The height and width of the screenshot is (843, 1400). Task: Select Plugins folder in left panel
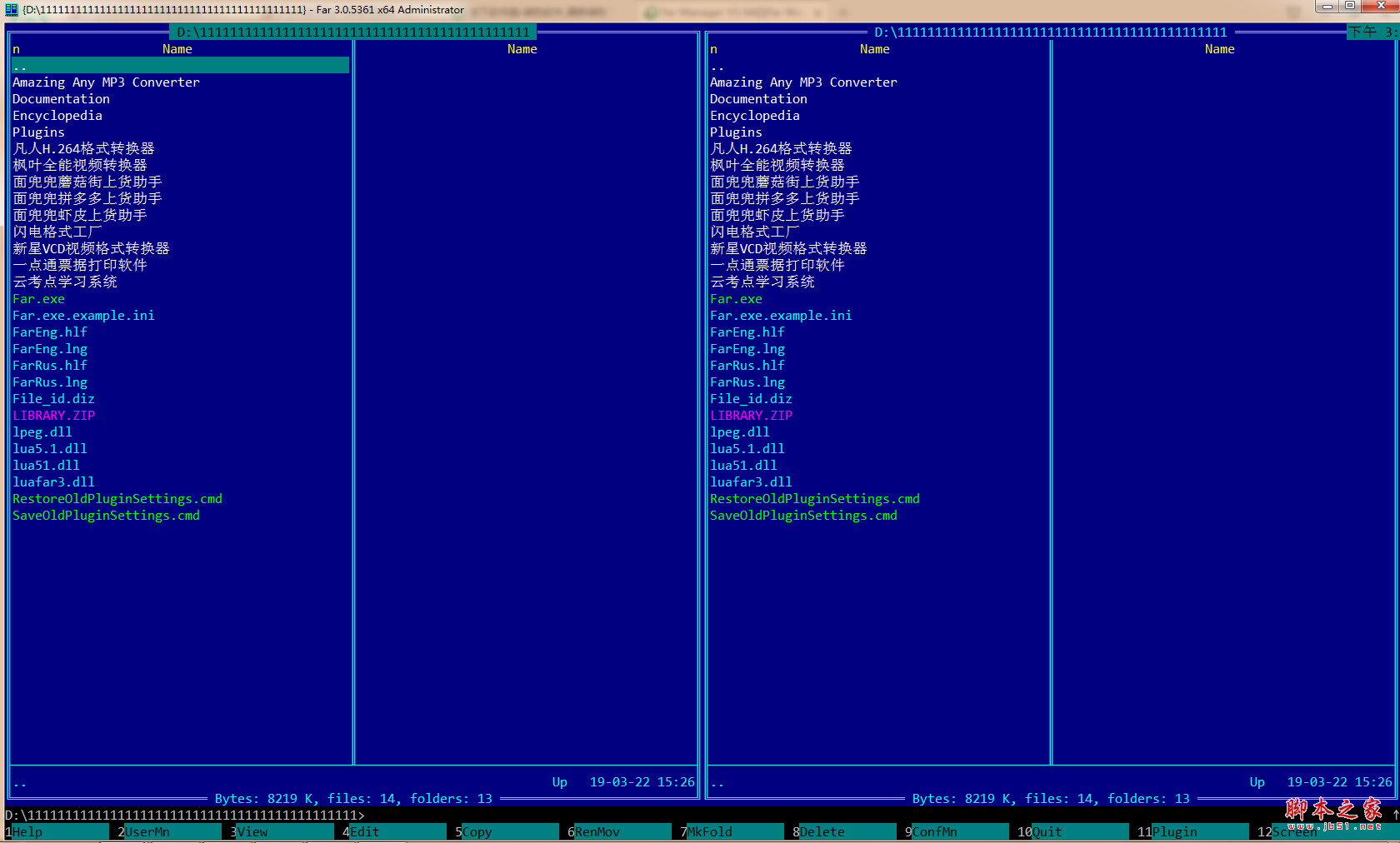[38, 132]
